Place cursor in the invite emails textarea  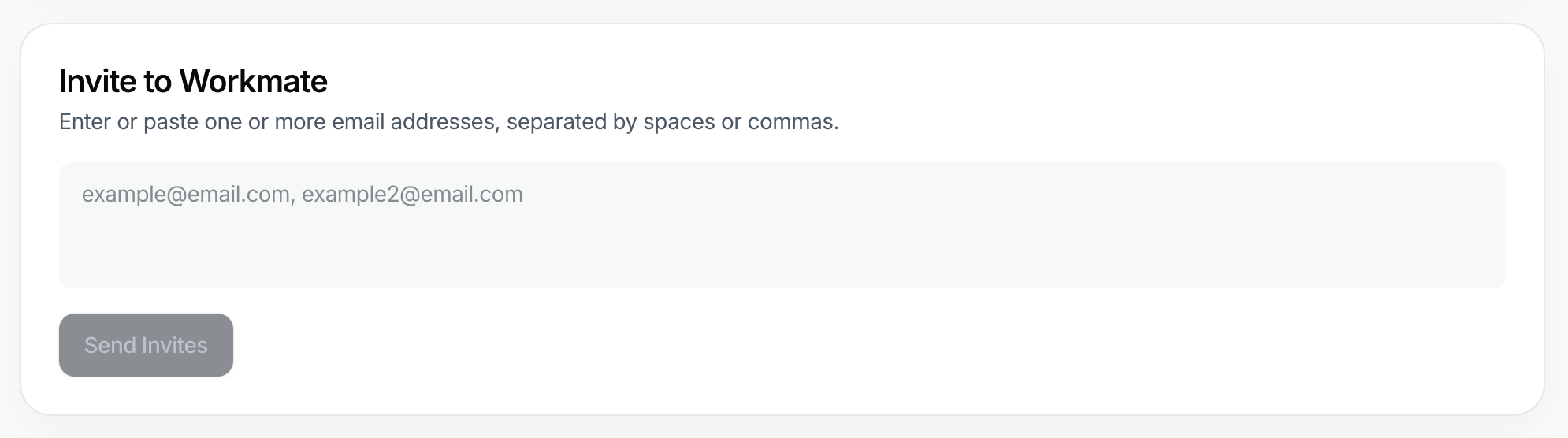pos(782,225)
